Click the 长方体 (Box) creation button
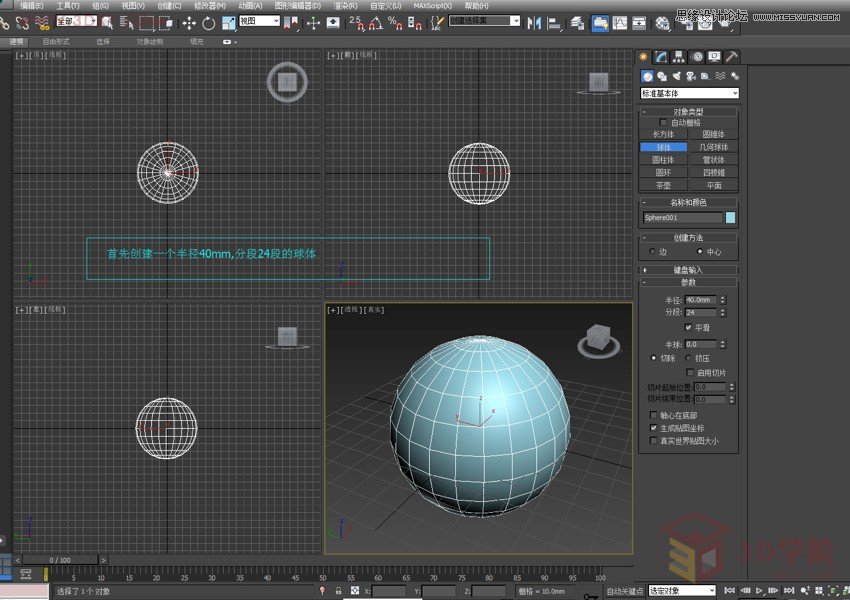This screenshot has width=850, height=600. click(x=663, y=134)
